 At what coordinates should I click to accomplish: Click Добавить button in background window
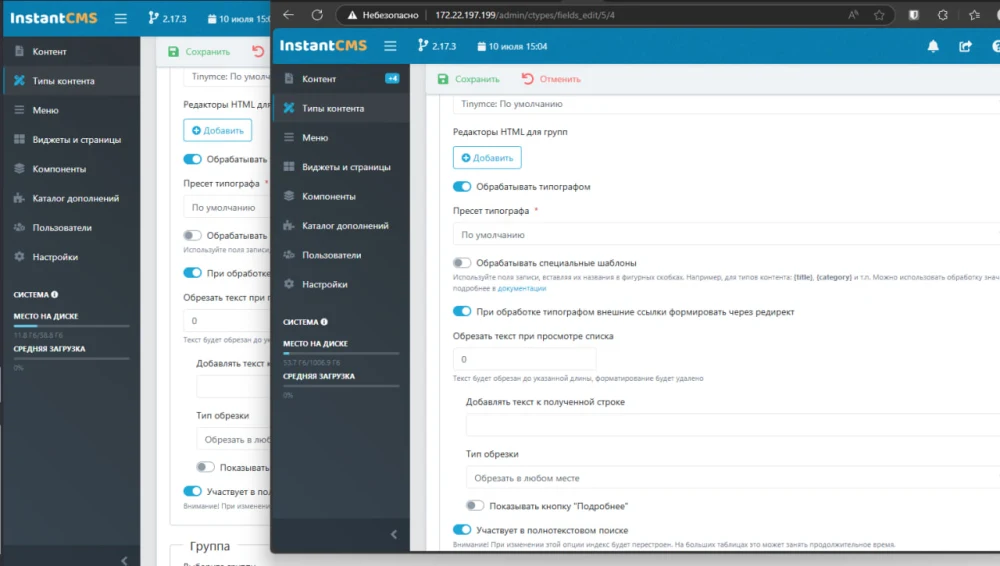217,130
